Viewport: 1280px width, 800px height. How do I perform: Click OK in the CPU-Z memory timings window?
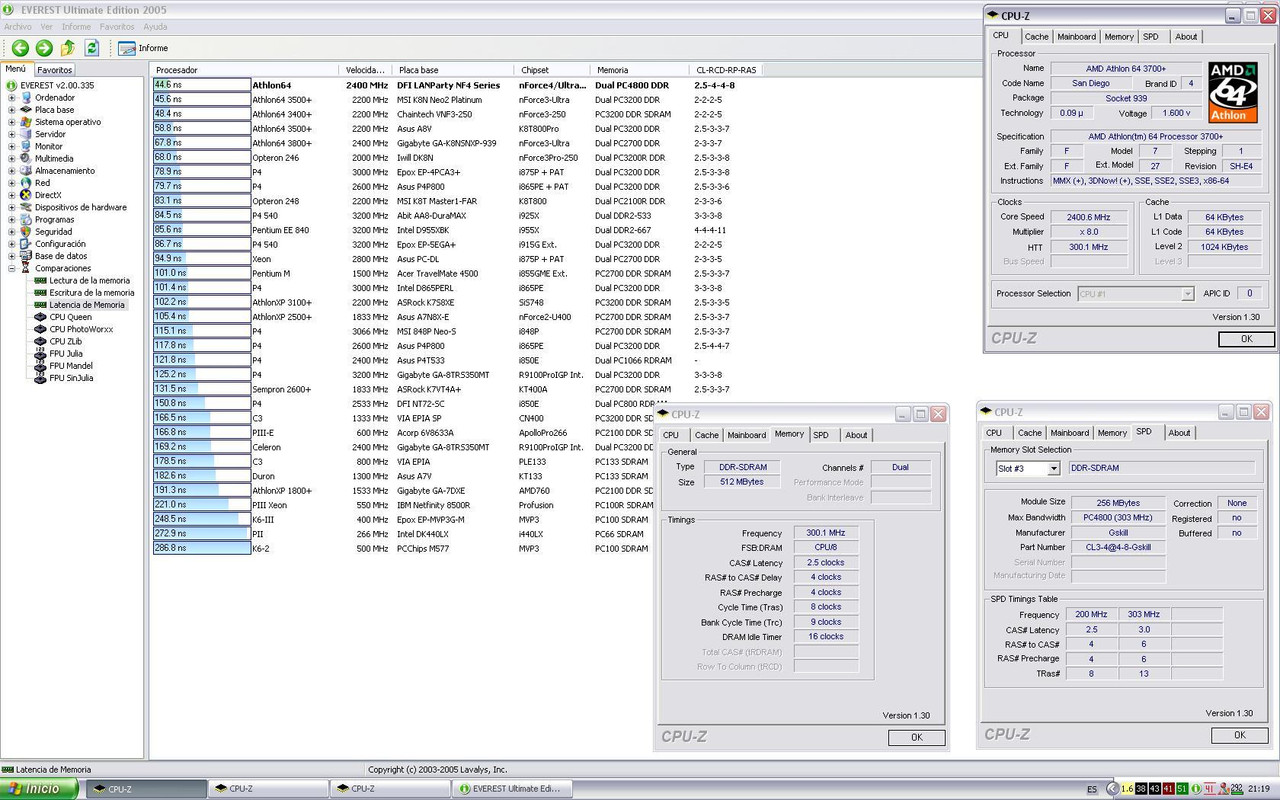click(x=917, y=737)
